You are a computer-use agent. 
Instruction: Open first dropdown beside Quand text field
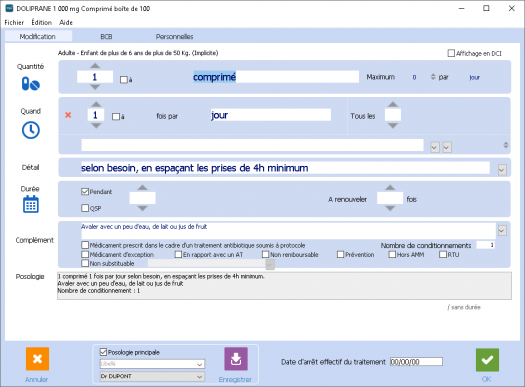point(435,147)
